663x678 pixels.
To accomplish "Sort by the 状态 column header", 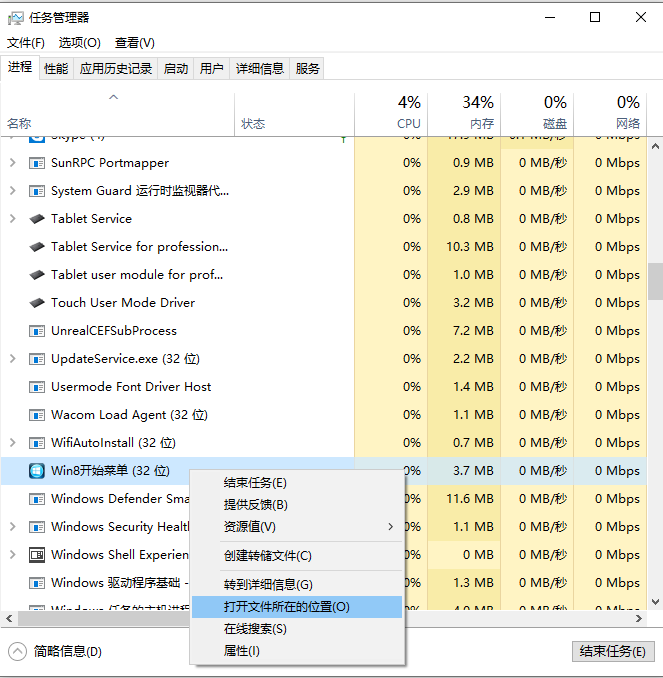I will 295,115.
